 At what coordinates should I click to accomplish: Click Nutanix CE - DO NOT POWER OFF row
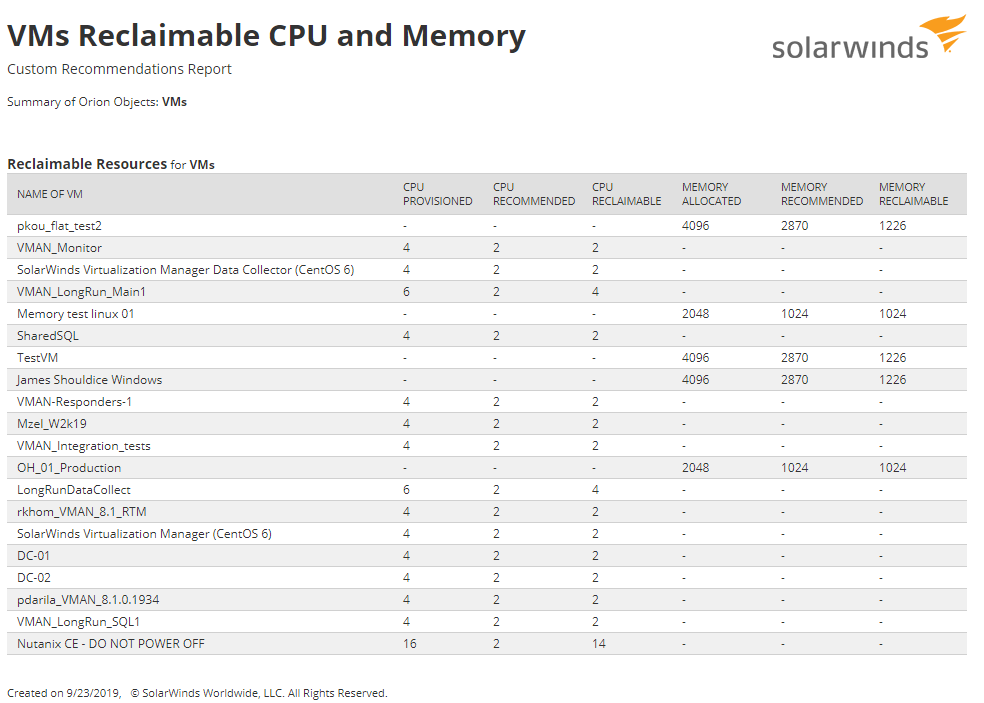(111, 644)
